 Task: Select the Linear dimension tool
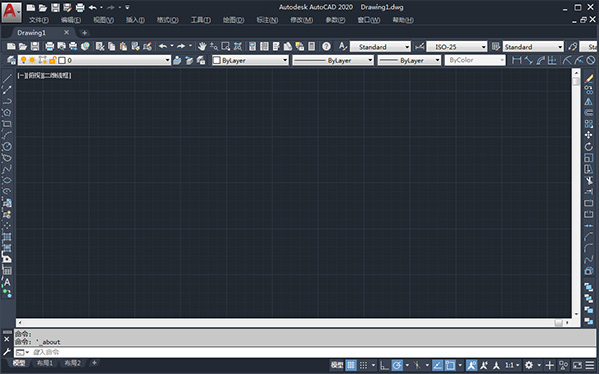pos(517,60)
